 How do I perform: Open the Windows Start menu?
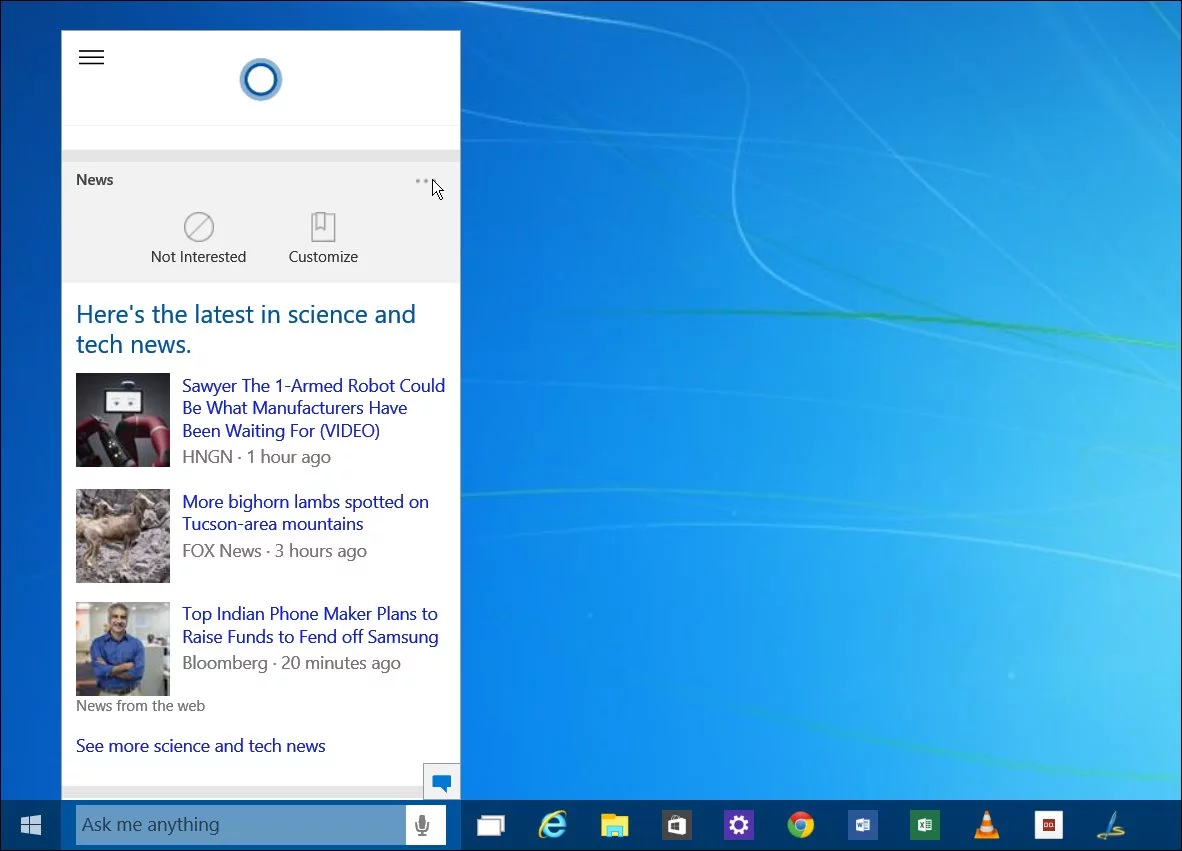31,825
